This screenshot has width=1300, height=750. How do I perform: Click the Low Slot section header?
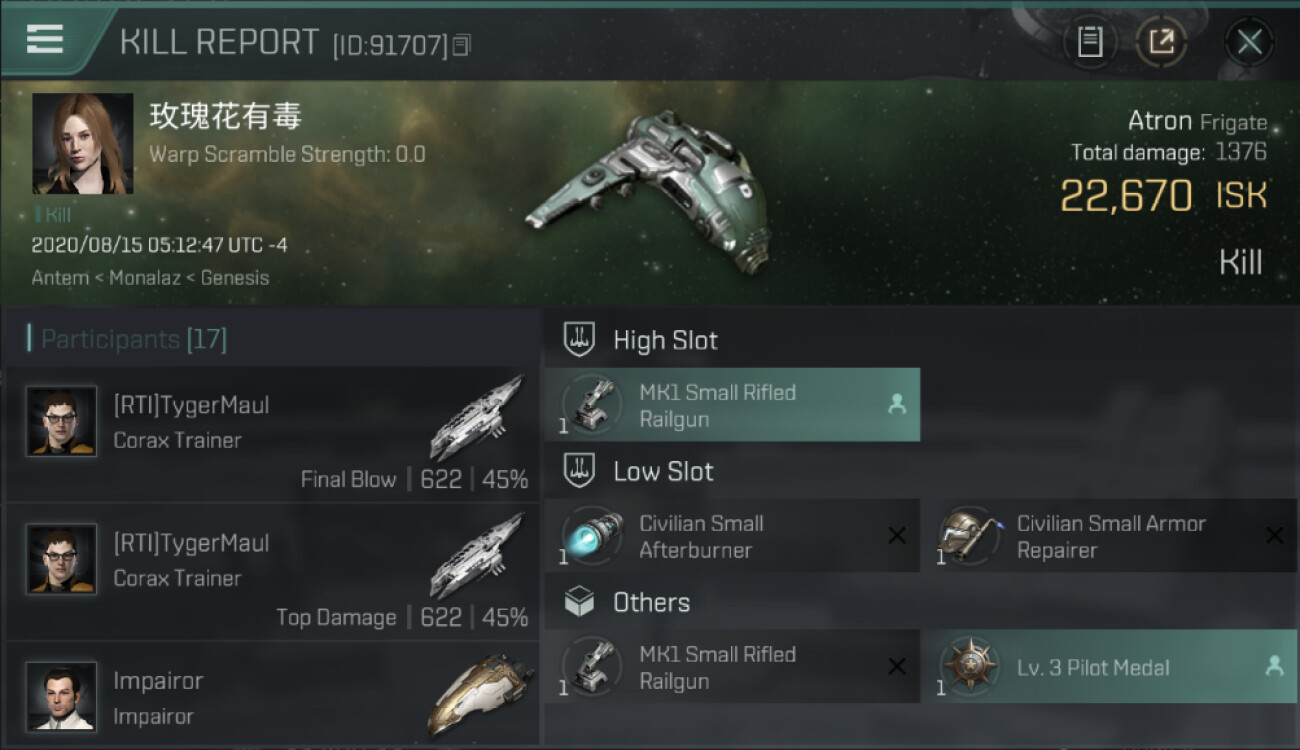point(663,471)
